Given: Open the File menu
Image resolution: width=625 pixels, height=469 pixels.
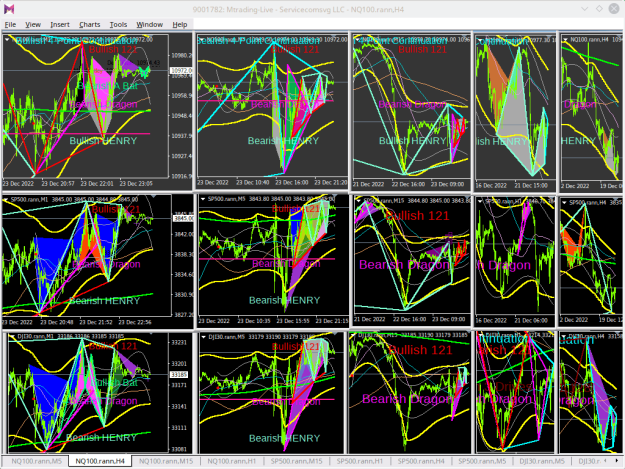Looking at the screenshot, I should [x=10, y=24].
